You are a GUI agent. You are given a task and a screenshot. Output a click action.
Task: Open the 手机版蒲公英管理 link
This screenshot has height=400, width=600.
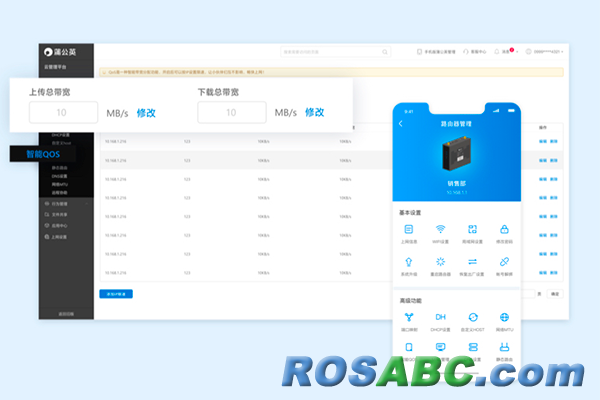pos(436,52)
